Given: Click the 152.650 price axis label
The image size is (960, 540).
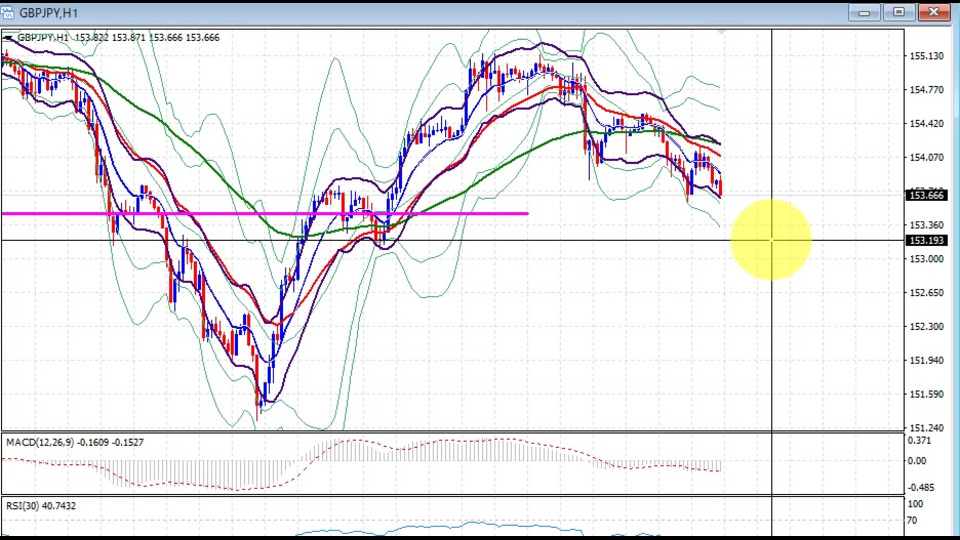Looking at the screenshot, I should pyautogui.click(x=926, y=293).
